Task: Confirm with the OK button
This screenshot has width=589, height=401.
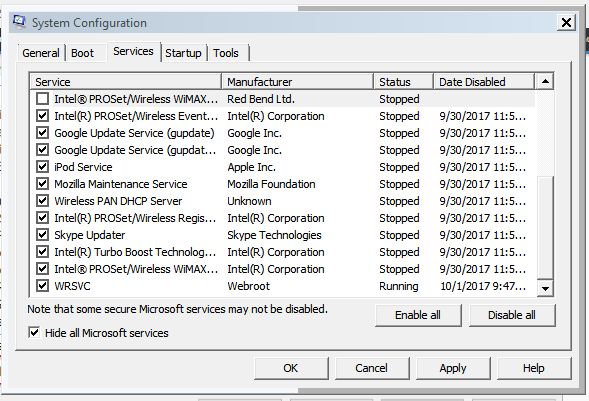Action: click(x=291, y=368)
